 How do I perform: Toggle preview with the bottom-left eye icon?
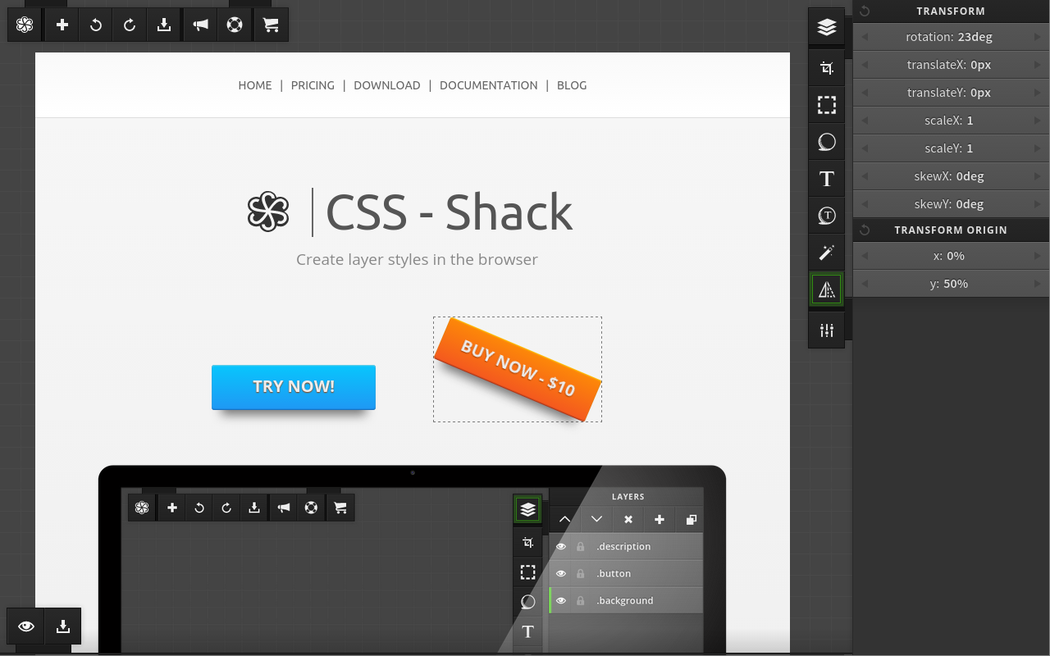[26, 626]
